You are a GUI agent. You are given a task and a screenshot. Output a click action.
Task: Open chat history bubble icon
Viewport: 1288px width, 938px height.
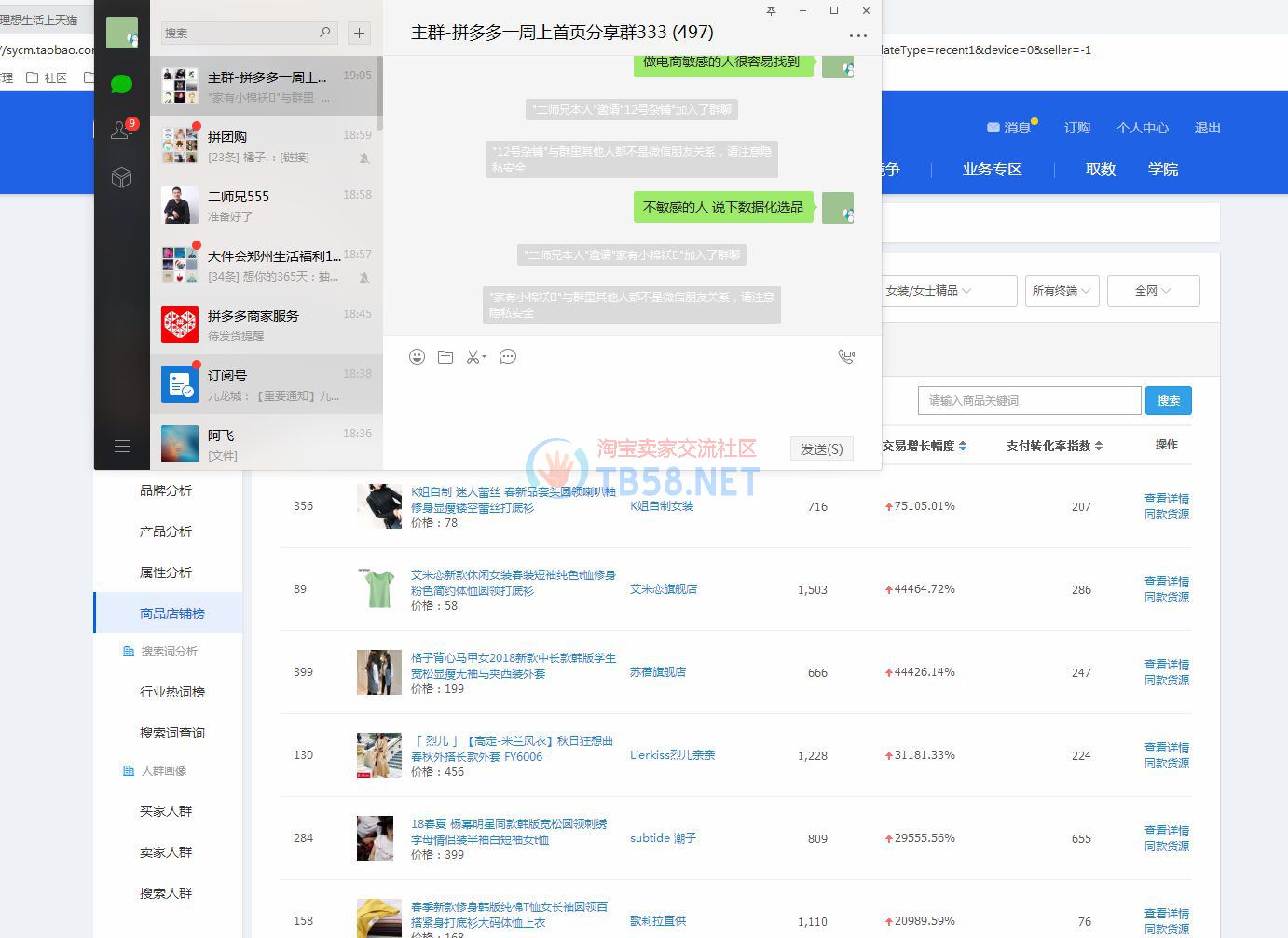click(x=508, y=356)
